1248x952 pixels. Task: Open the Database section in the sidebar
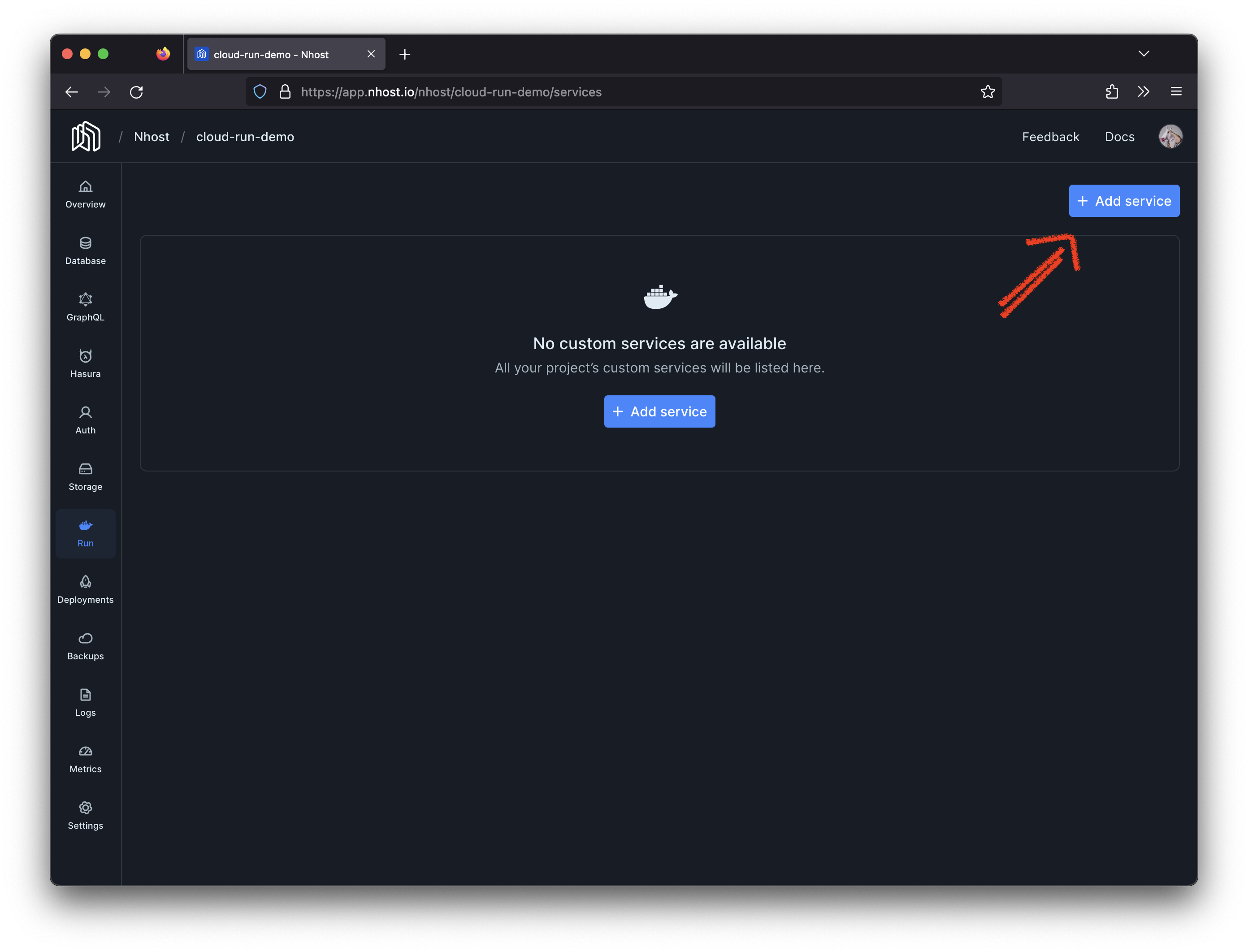coord(85,251)
